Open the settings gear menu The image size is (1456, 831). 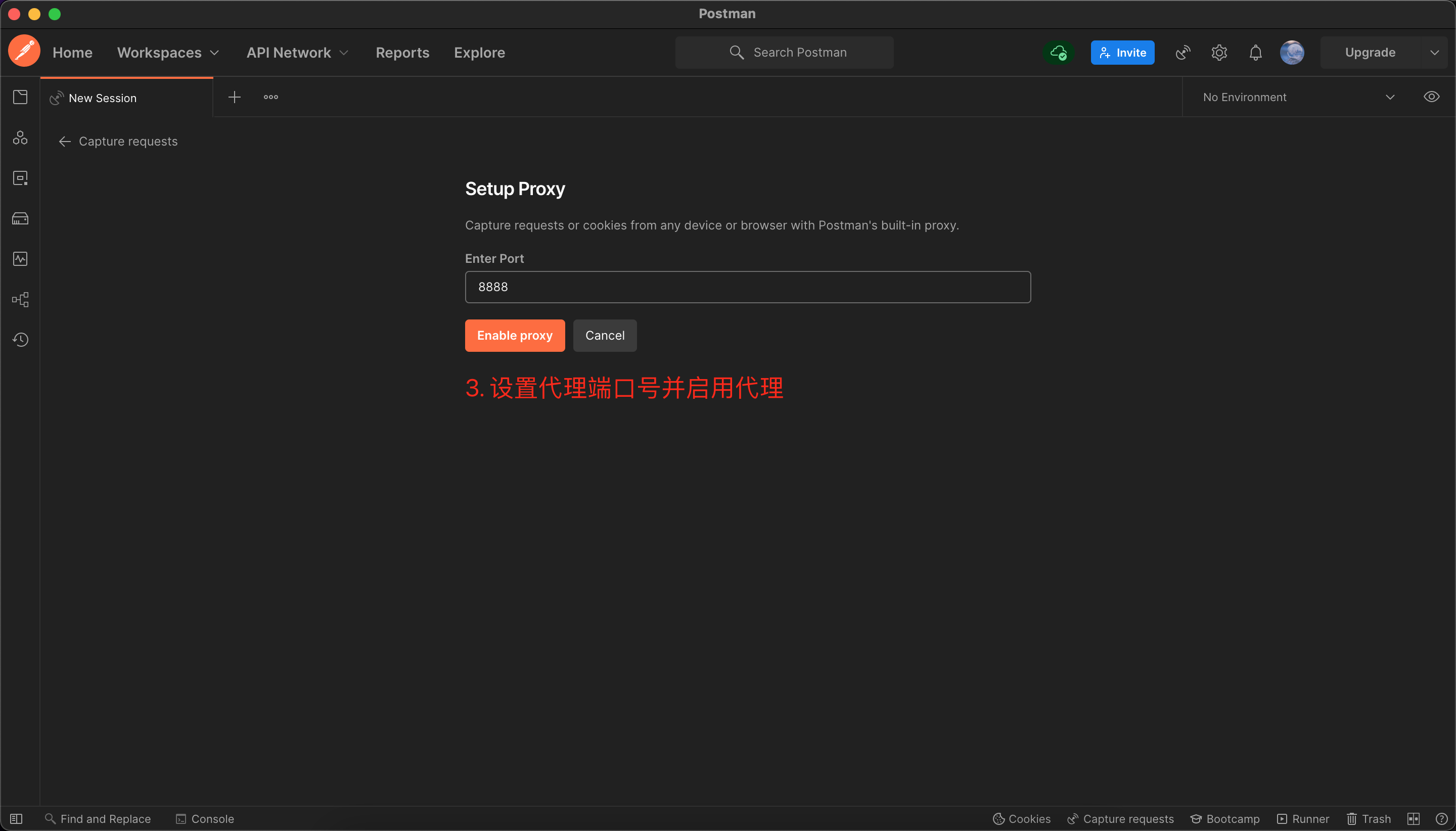[1218, 52]
